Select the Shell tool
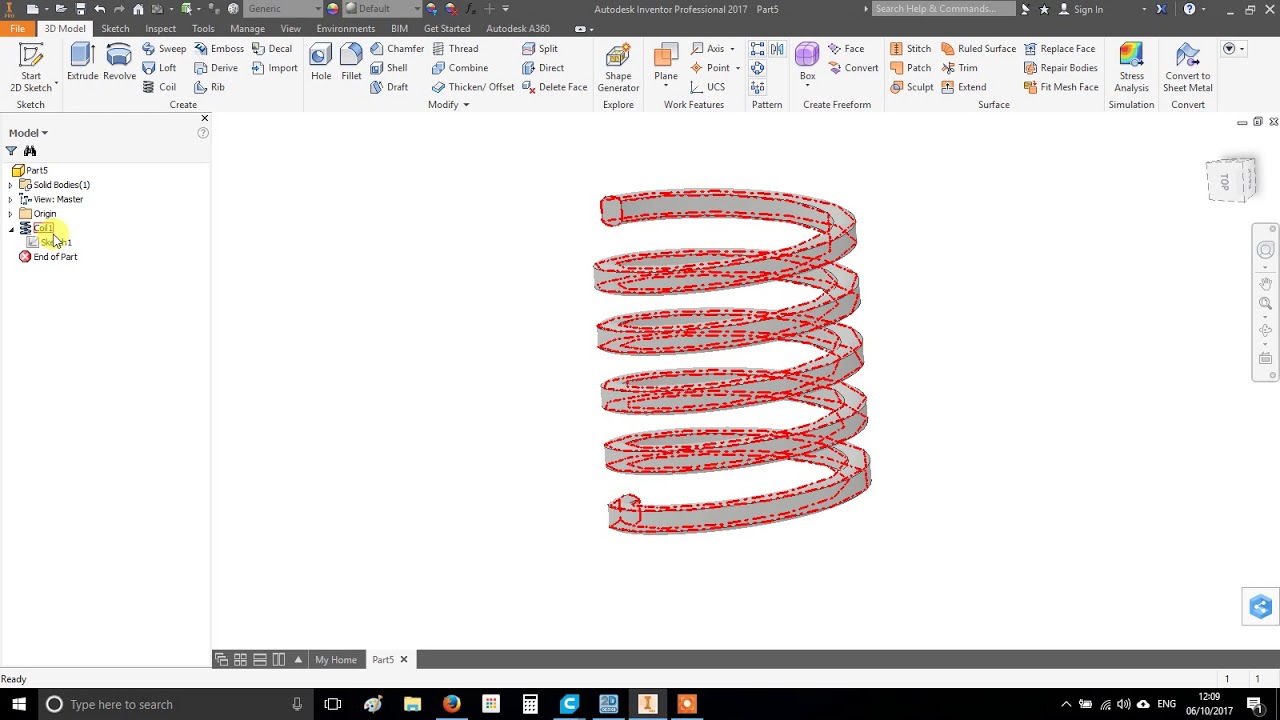 (388, 68)
